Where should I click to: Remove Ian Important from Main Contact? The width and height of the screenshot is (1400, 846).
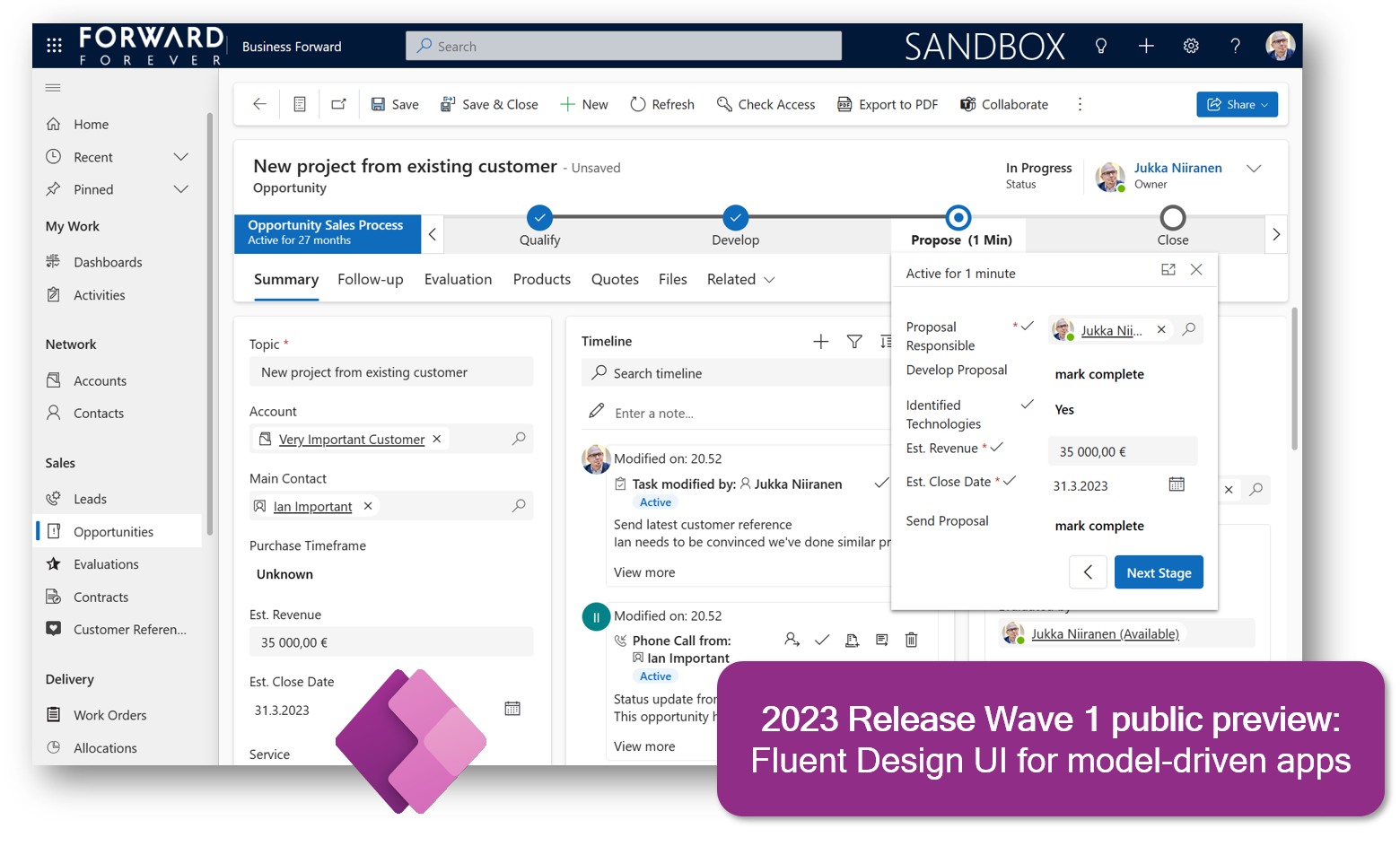pos(368,506)
